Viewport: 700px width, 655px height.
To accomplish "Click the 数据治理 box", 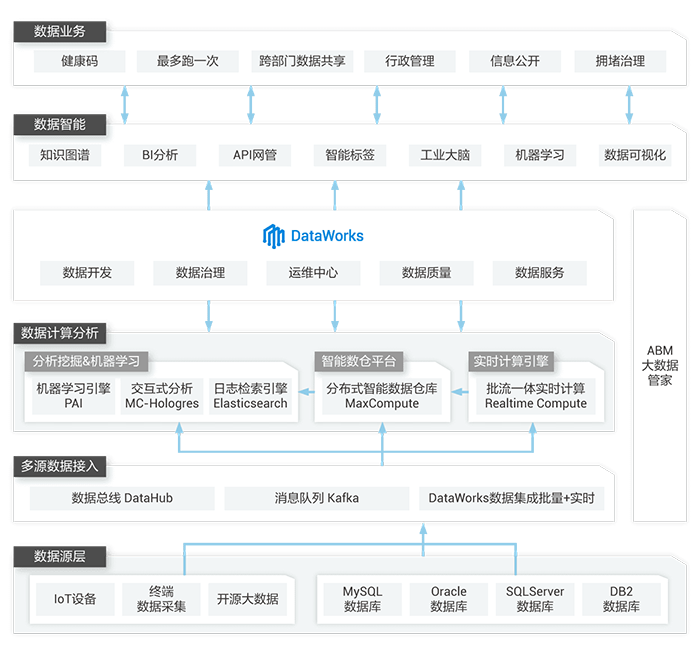I will pyautogui.click(x=200, y=273).
